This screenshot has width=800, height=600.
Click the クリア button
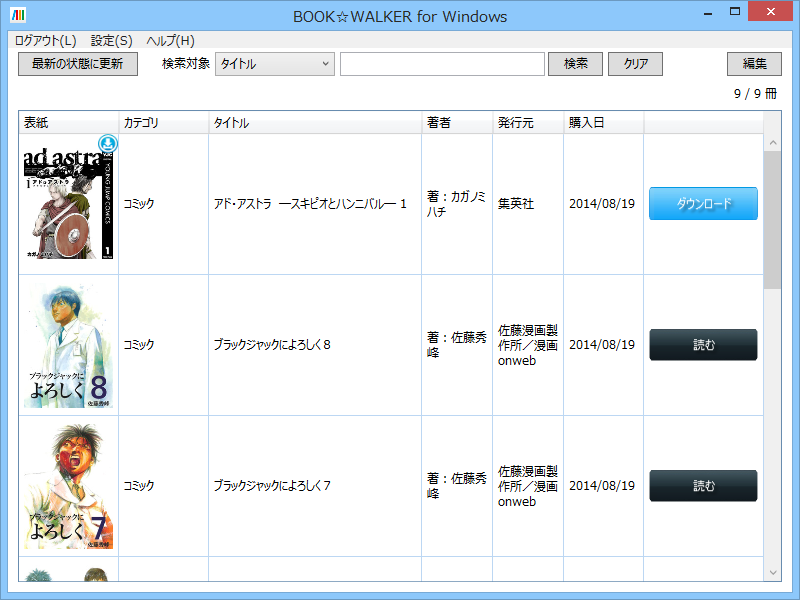pos(635,64)
